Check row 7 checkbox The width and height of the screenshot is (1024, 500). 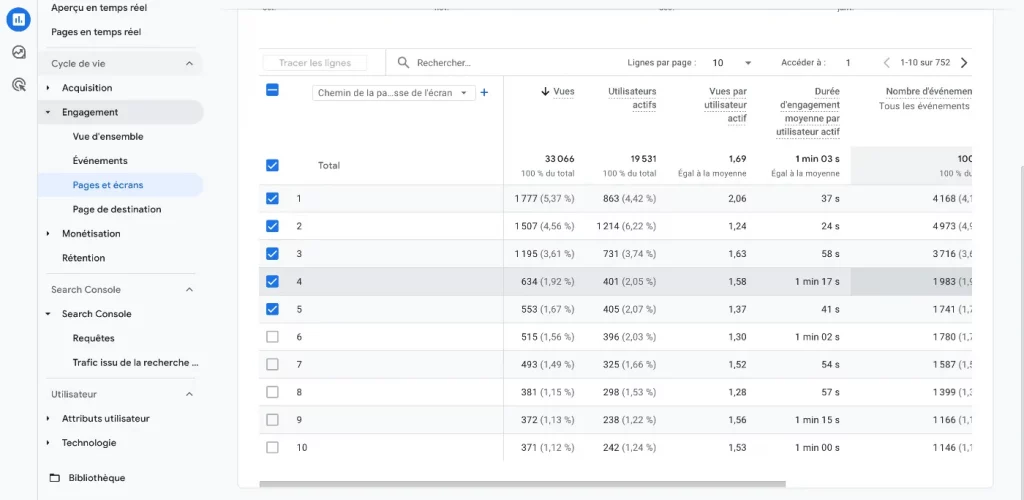(272, 364)
